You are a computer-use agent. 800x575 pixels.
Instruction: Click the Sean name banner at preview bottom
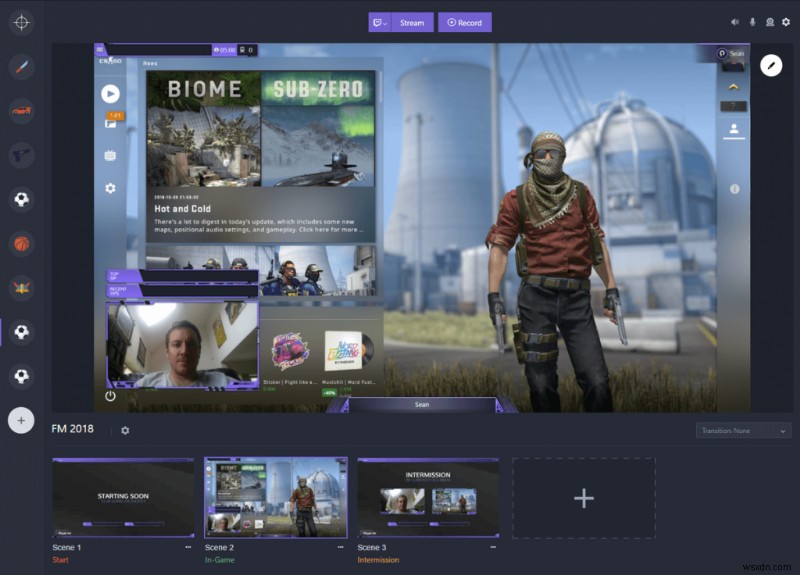[x=422, y=405]
